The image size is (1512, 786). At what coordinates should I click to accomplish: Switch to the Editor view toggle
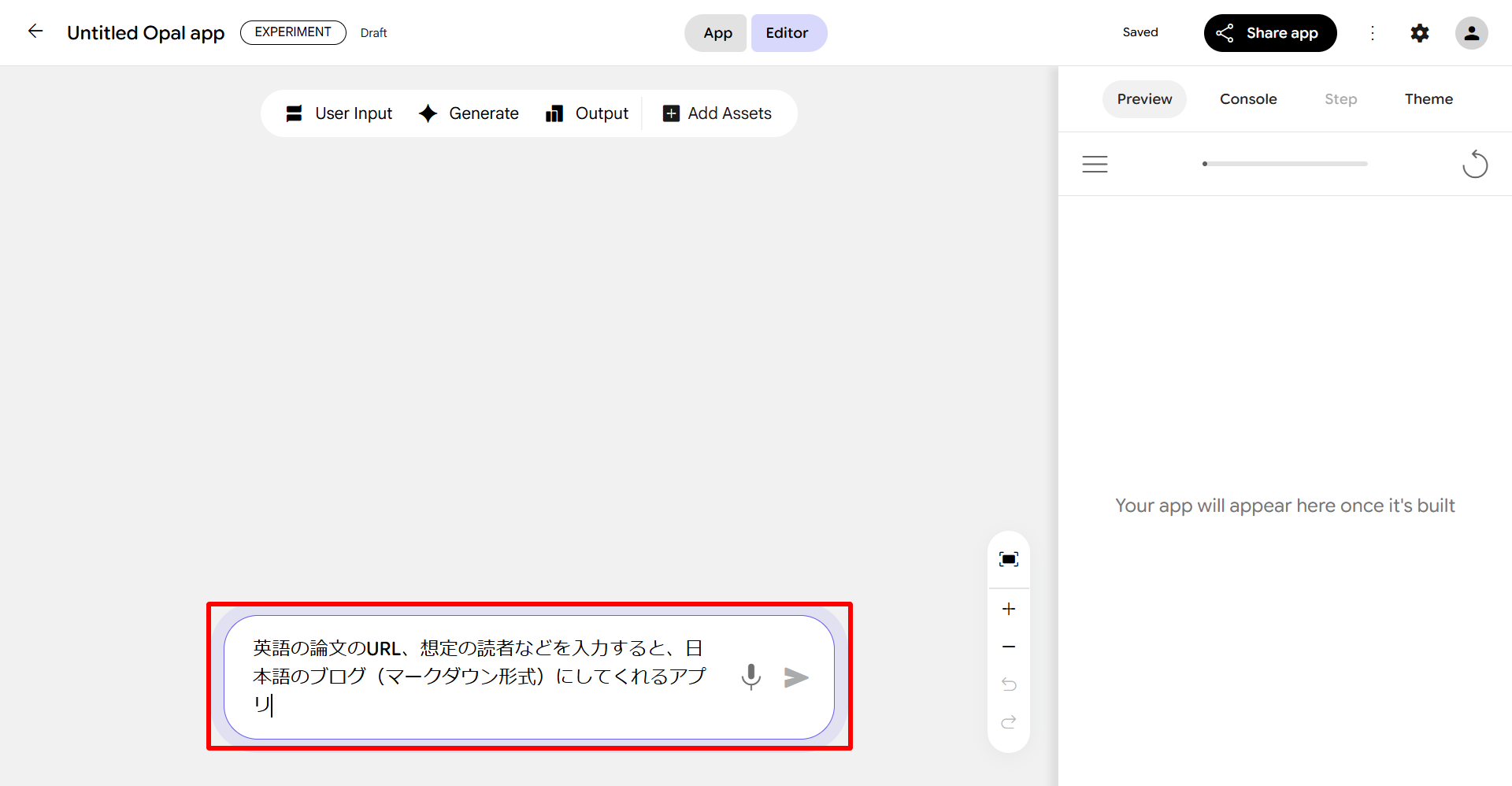(x=787, y=33)
